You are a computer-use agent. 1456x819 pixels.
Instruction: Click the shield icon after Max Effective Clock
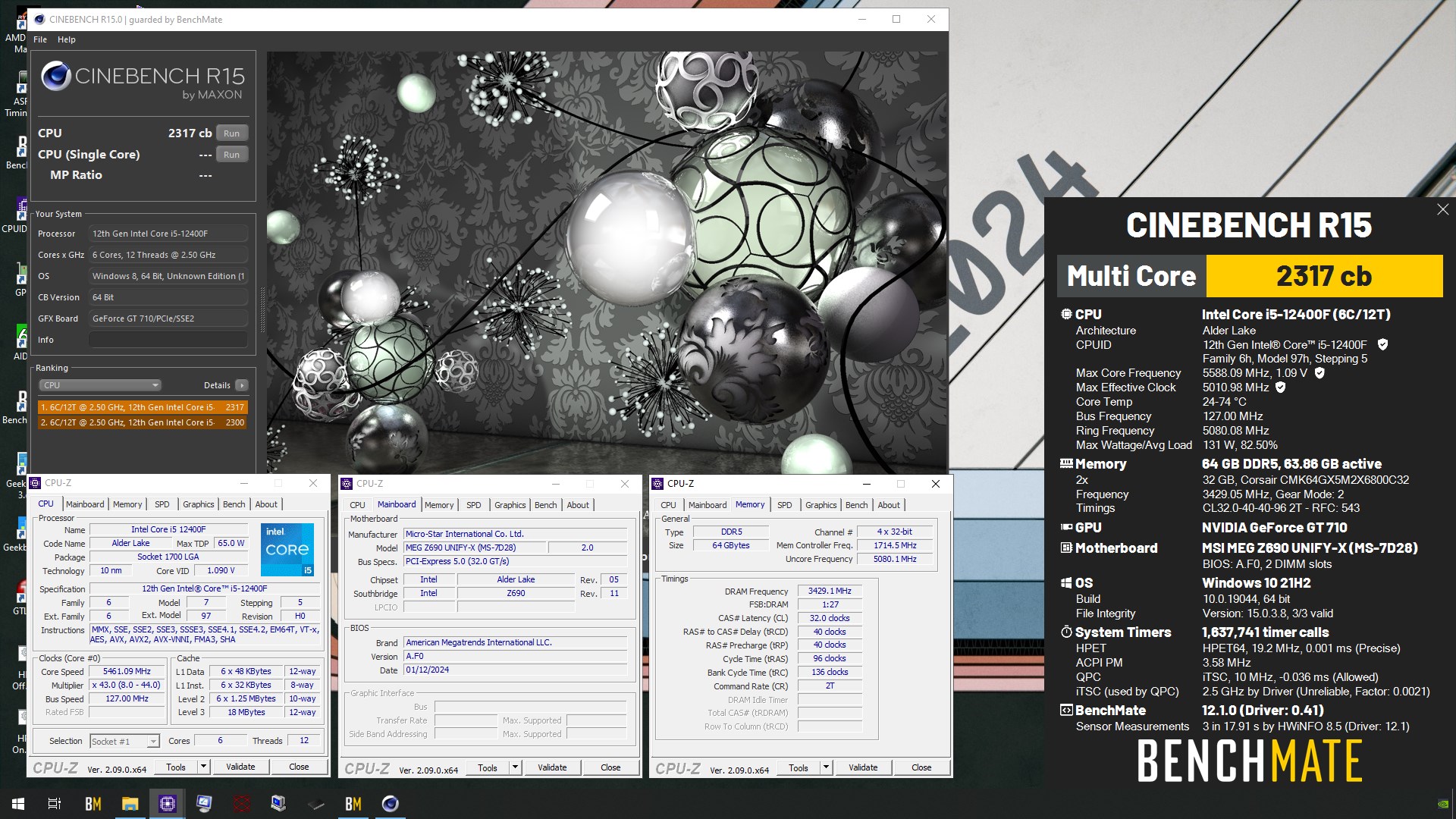[1281, 388]
